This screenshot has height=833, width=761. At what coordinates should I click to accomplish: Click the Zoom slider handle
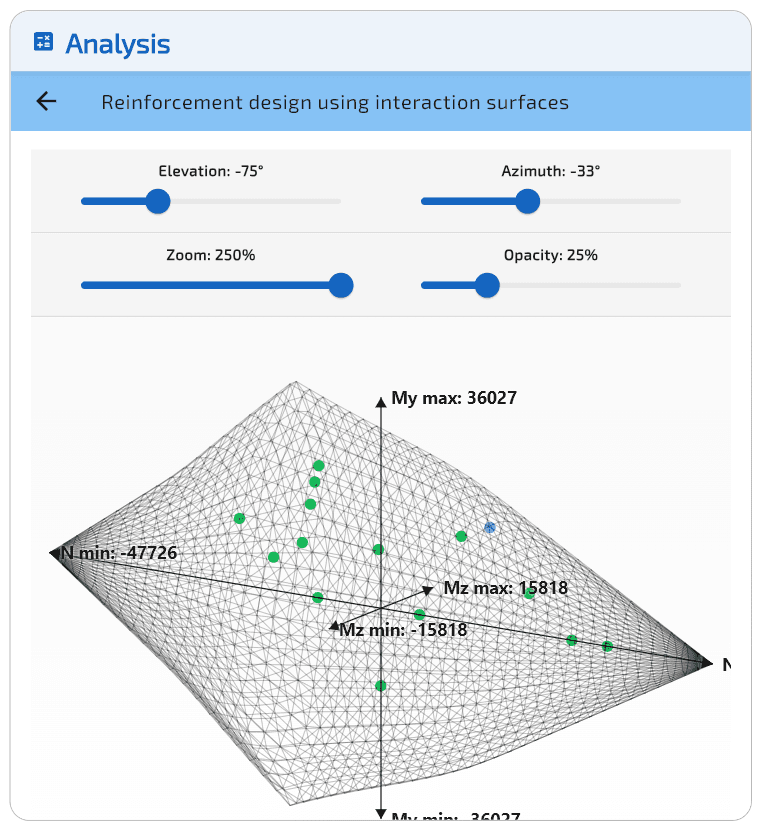341,285
